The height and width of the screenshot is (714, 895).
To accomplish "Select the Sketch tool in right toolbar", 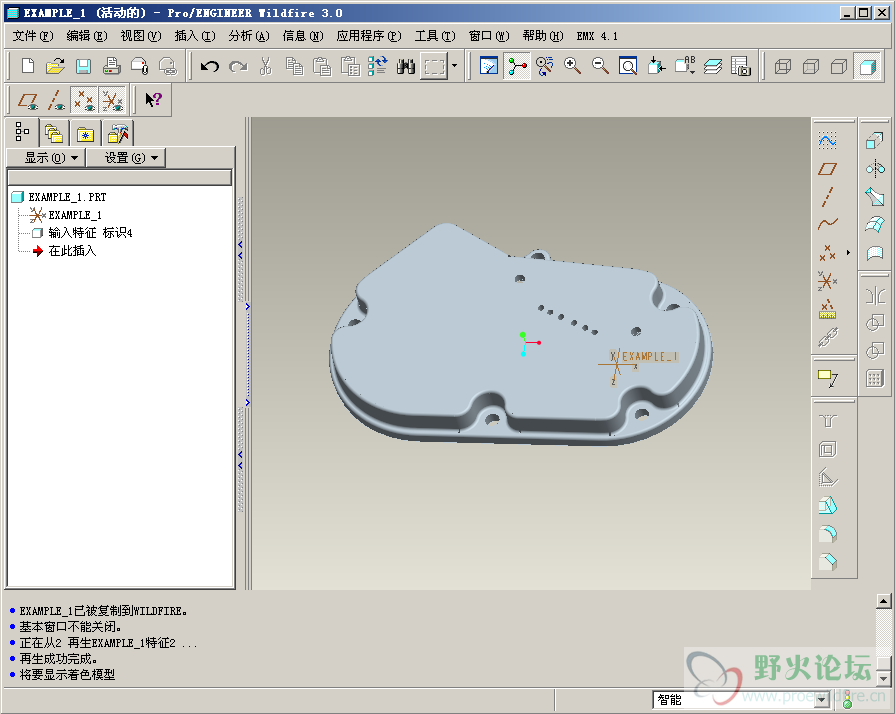I will point(828,140).
